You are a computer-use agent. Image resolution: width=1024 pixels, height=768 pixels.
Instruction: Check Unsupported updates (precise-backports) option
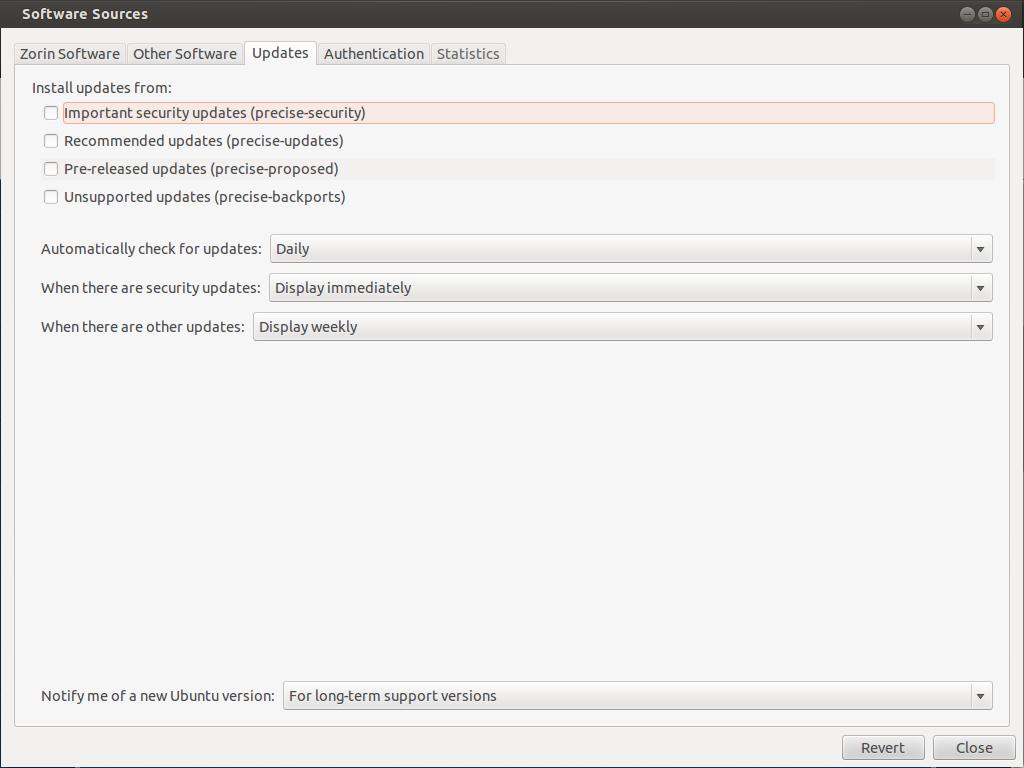[x=51, y=197]
